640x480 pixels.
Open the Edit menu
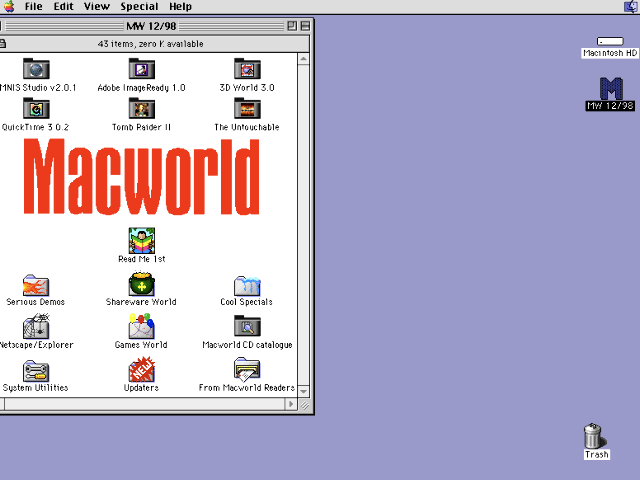64,7
